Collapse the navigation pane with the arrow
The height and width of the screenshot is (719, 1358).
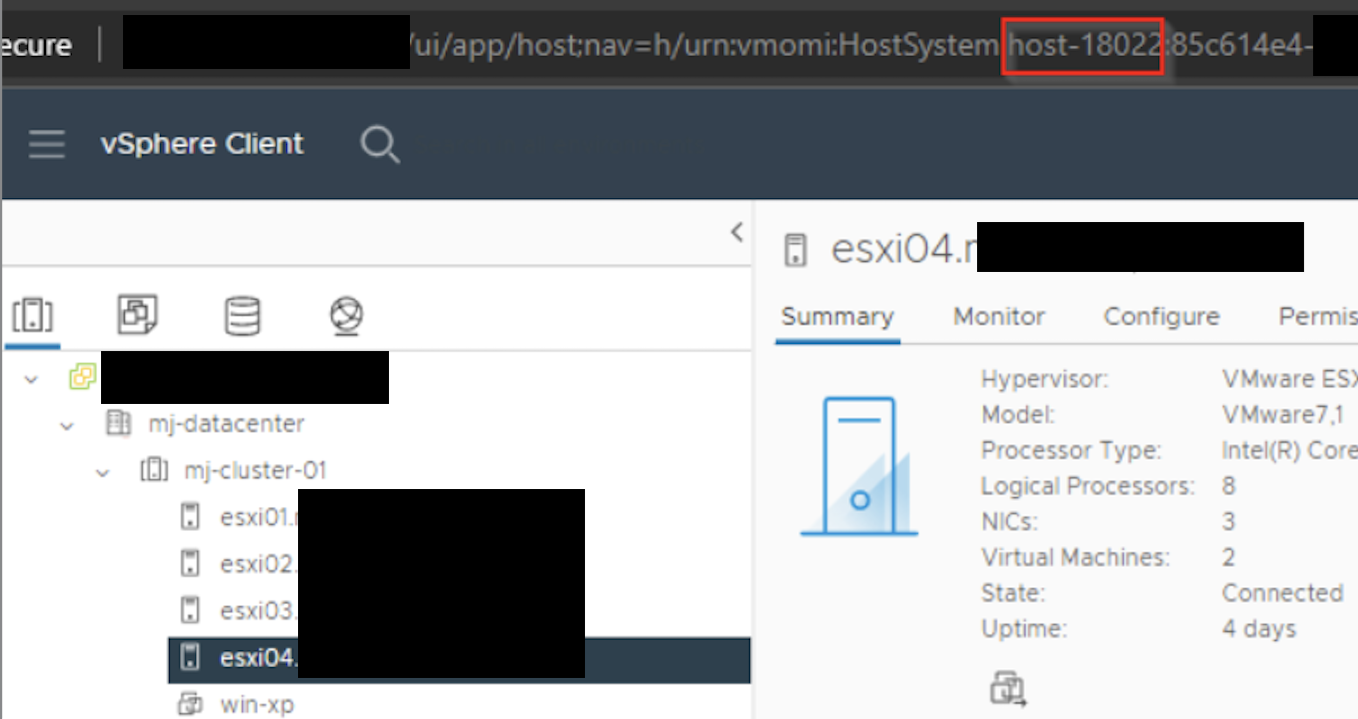pyautogui.click(x=737, y=232)
